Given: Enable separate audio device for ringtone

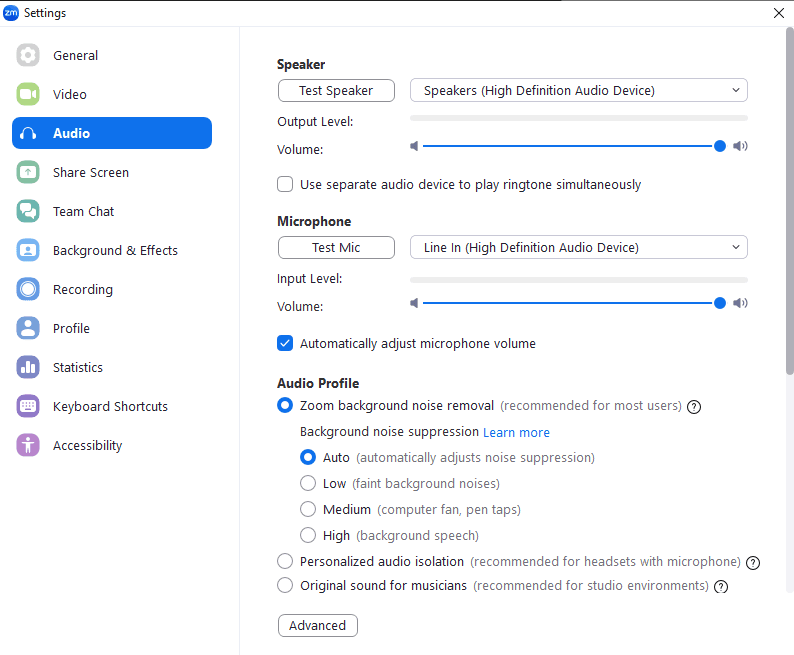Looking at the screenshot, I should click(x=285, y=185).
